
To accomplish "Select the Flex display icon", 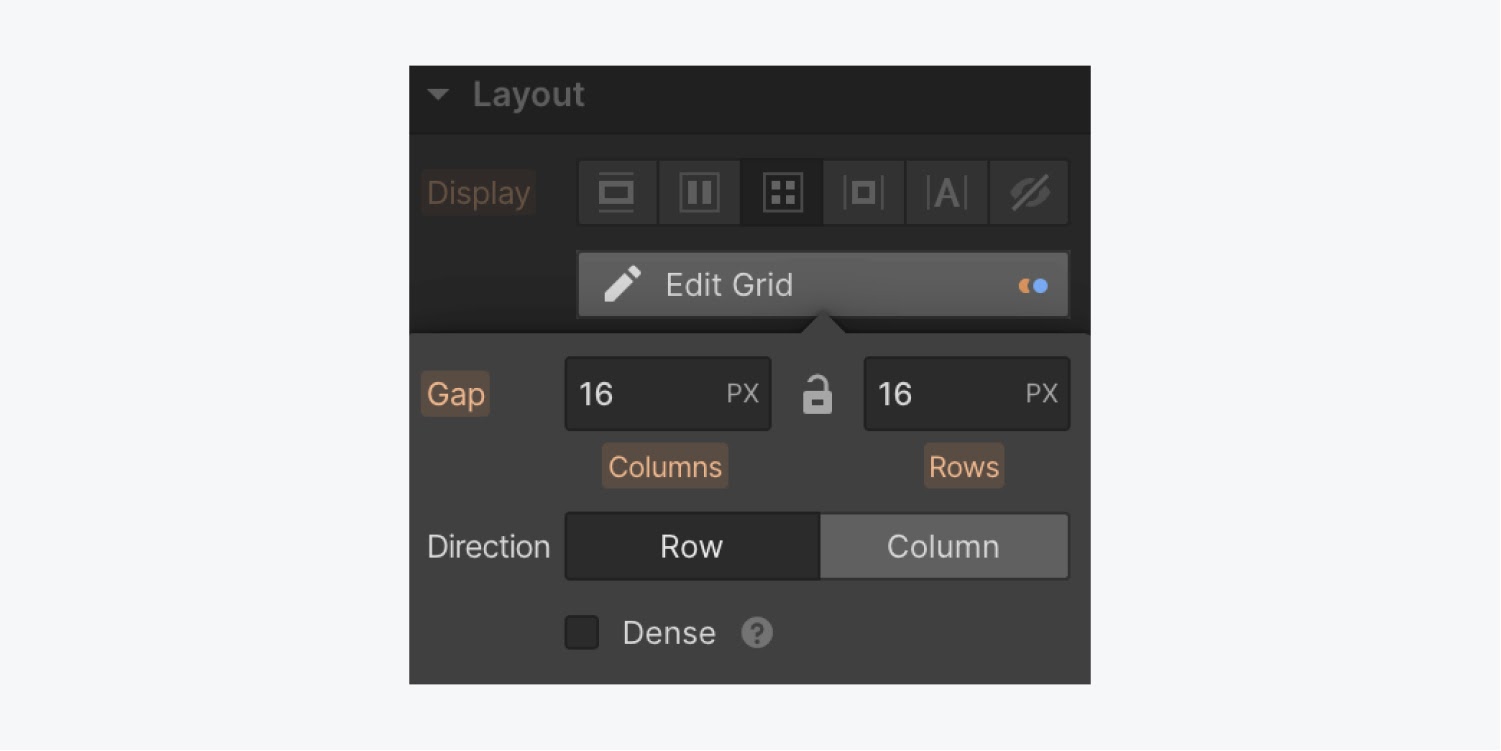I will click(699, 193).
